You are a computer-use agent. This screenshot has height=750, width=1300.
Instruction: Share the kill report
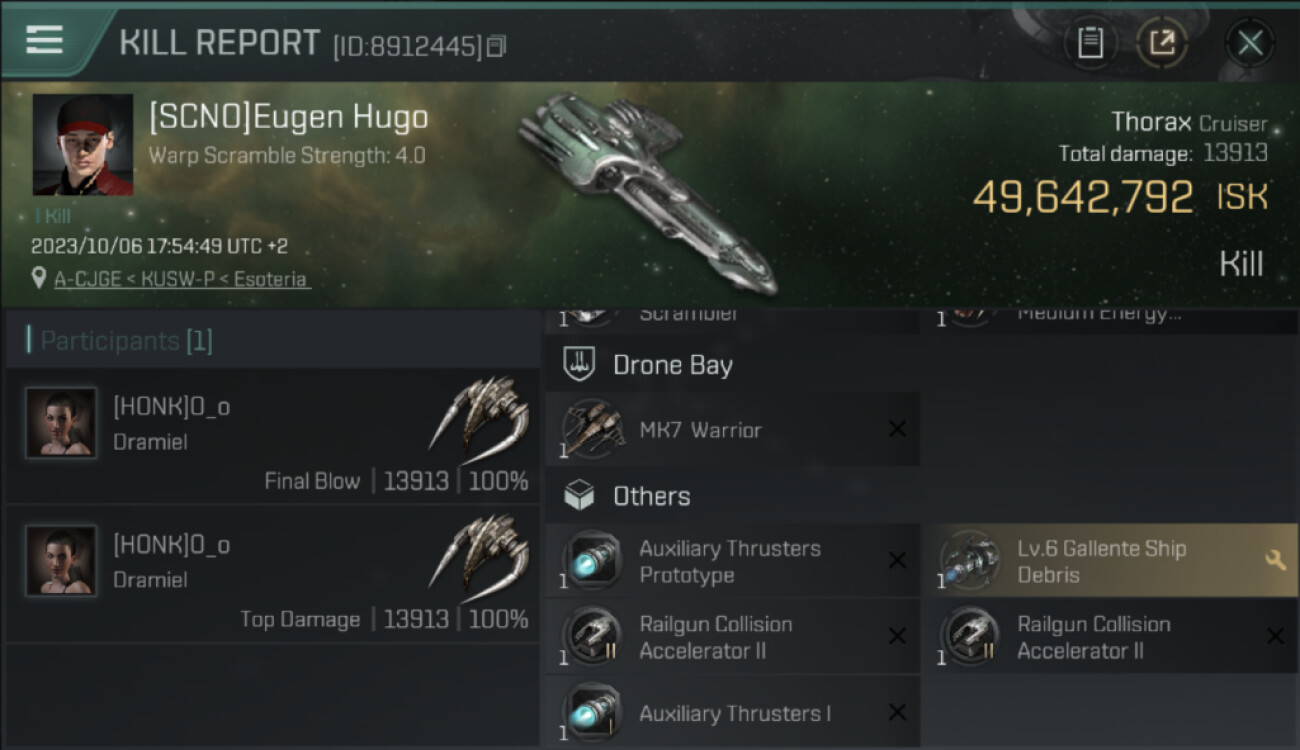tap(1161, 42)
